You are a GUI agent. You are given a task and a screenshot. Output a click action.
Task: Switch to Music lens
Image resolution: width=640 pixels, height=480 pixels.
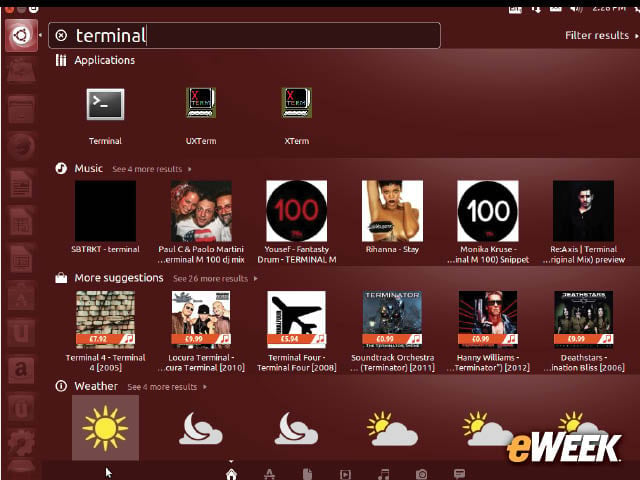pyautogui.click(x=384, y=474)
